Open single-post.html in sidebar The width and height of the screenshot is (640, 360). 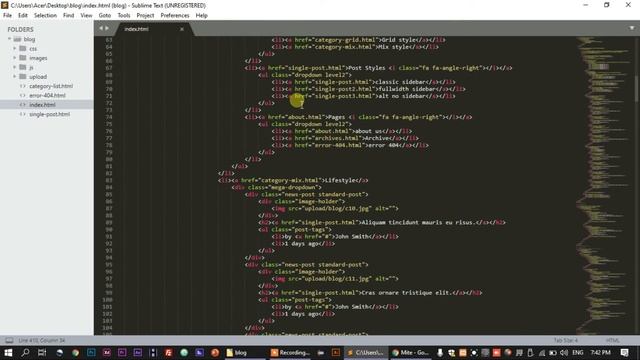coord(49,114)
